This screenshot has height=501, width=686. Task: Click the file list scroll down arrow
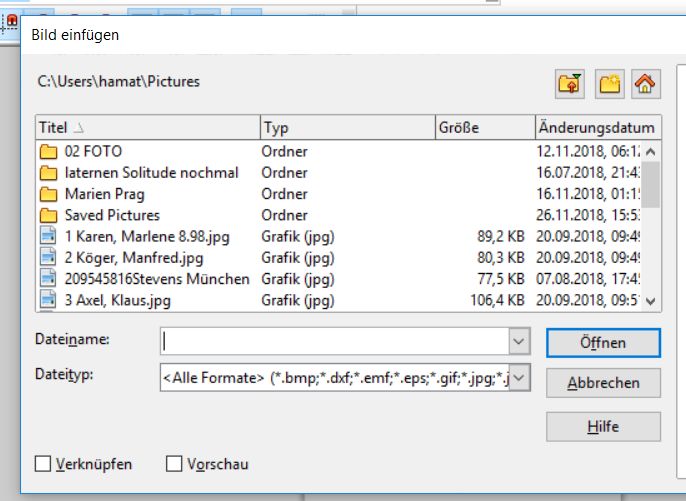[651, 300]
